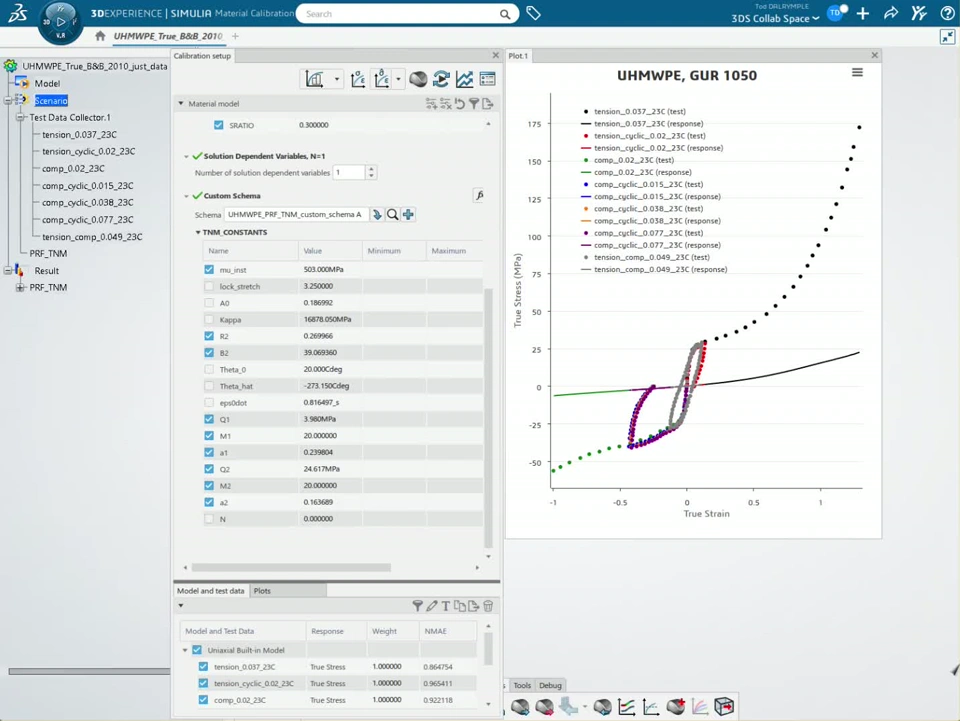
Task: Select the Scenario tree node
Action: coord(51,100)
